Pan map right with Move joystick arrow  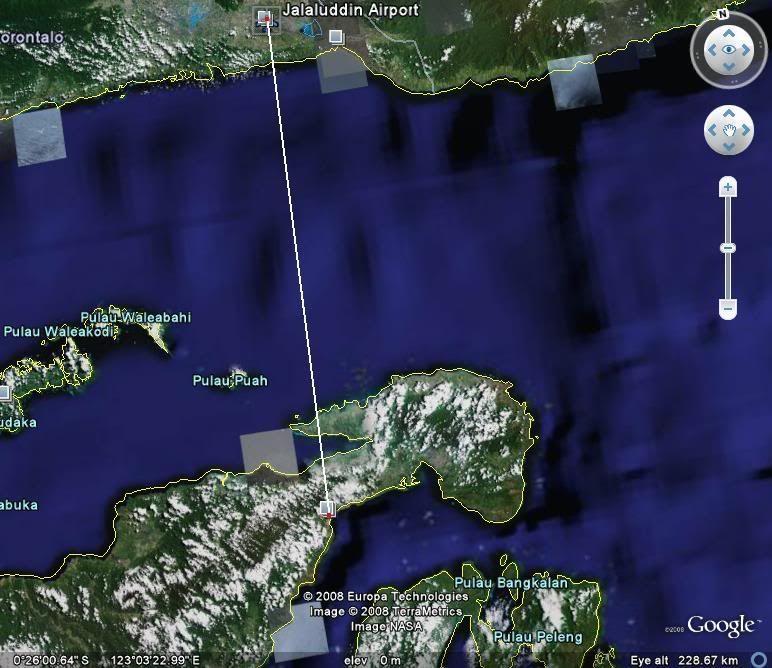click(x=746, y=130)
